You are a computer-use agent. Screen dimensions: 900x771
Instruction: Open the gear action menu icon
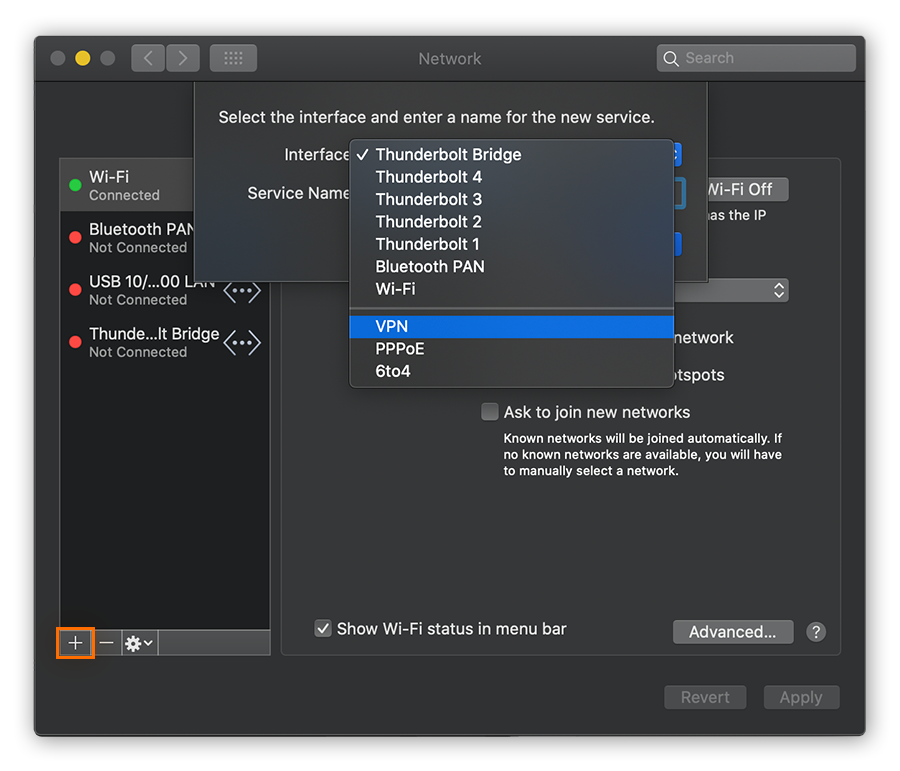click(132, 643)
